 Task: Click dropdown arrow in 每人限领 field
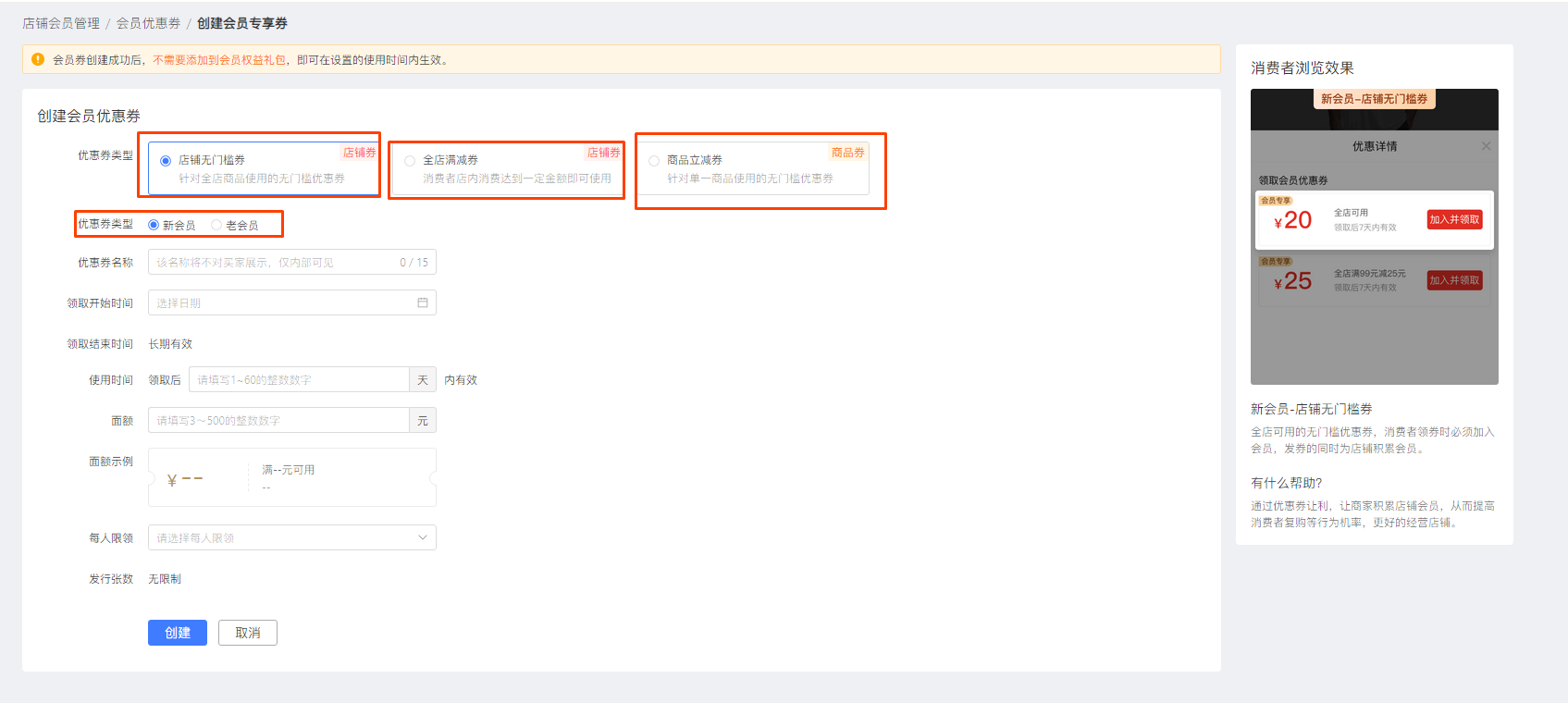point(423,537)
